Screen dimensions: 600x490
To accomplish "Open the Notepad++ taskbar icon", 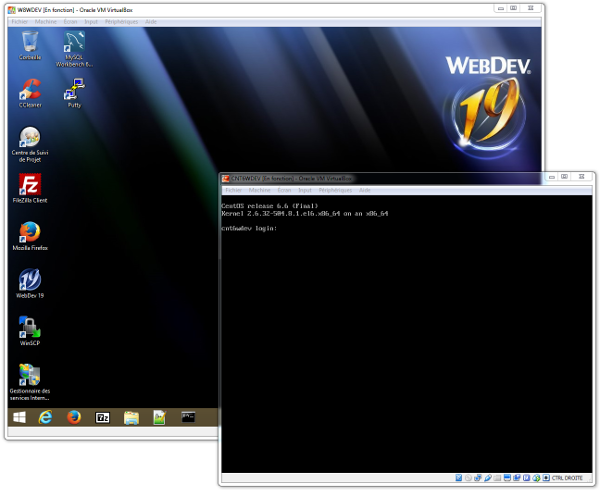I will 160,417.
